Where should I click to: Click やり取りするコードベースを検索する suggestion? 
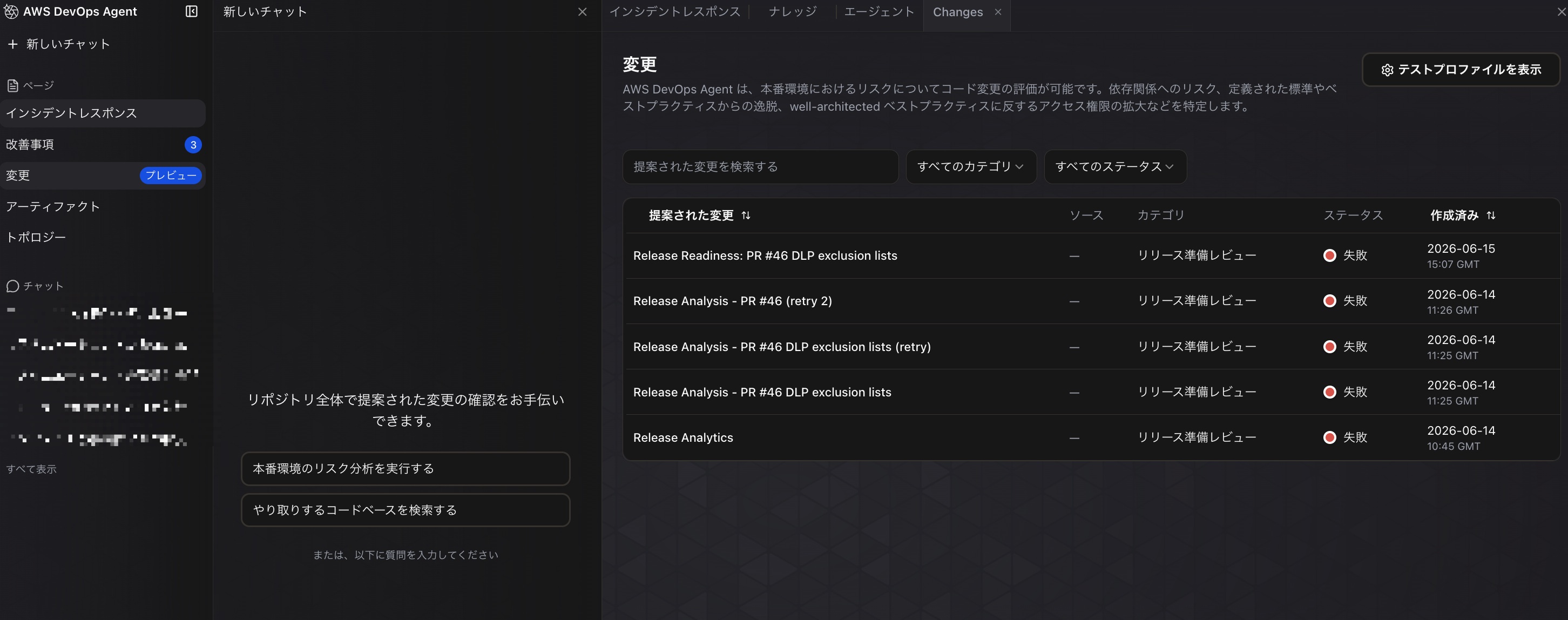point(405,510)
